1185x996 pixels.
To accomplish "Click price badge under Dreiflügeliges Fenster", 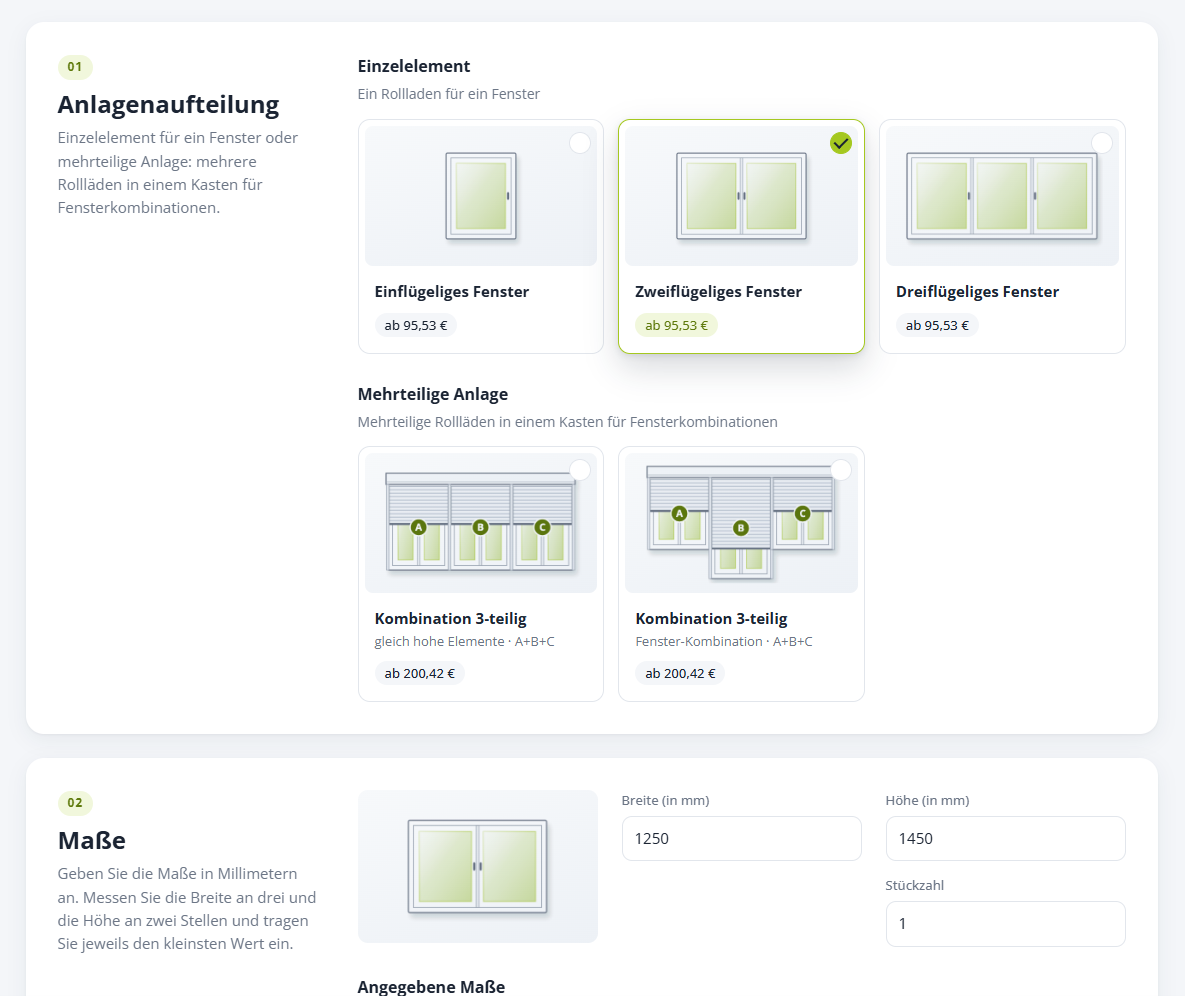I will click(x=937, y=326).
